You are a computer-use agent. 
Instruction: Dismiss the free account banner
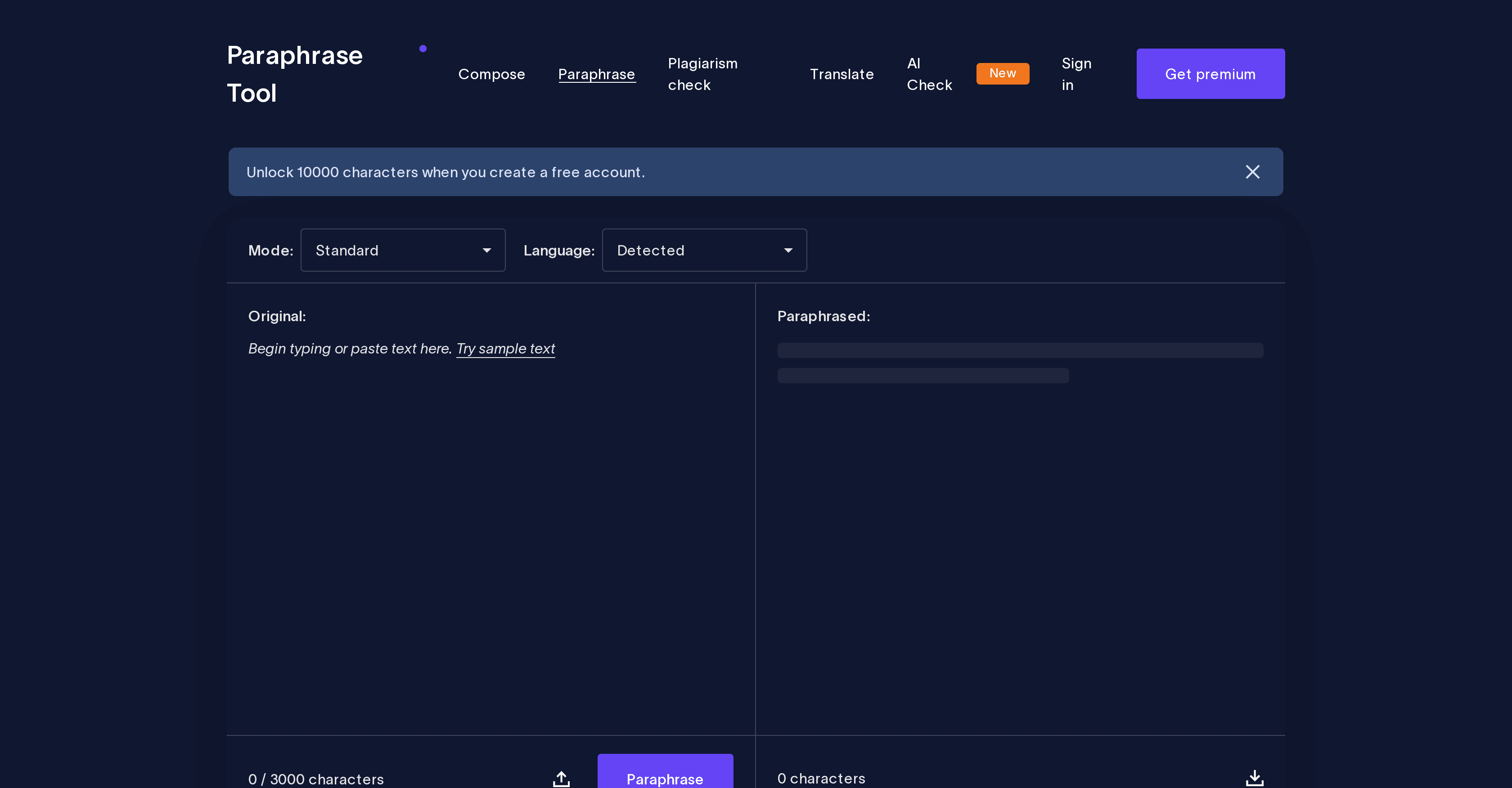1252,171
